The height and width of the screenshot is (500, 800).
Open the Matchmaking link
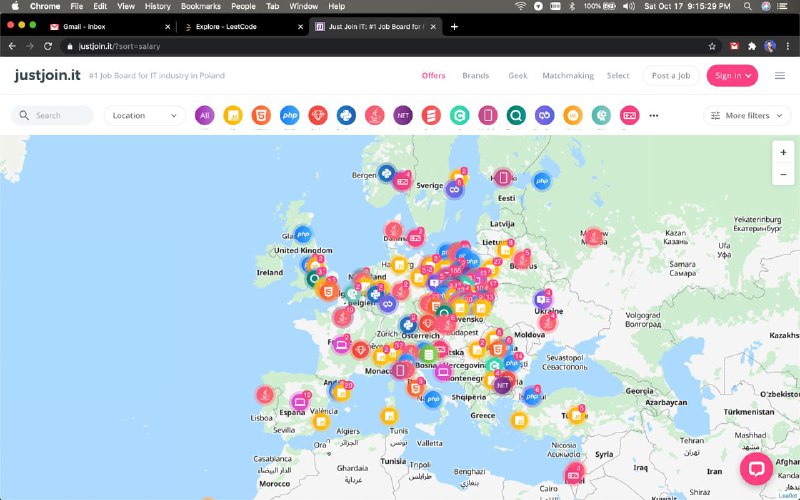[567, 76]
